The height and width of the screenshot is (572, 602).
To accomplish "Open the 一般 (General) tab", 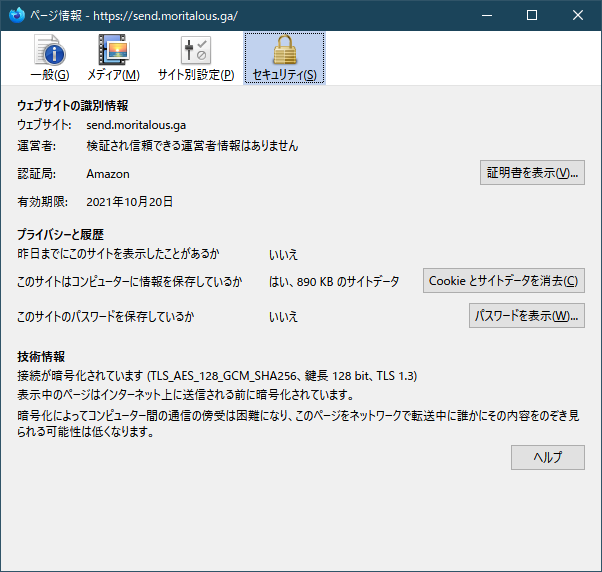I will 49,58.
